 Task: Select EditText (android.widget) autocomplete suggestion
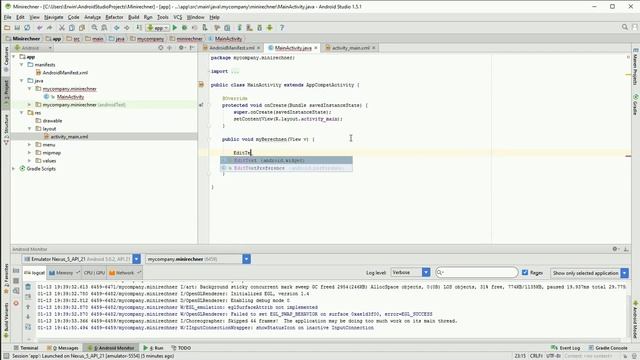point(287,160)
